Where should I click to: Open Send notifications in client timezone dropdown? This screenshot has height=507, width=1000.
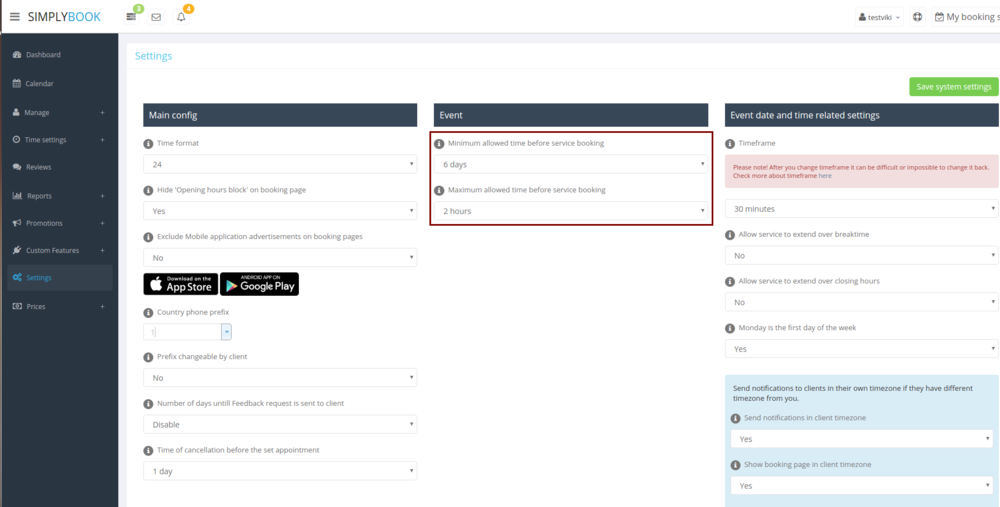tap(861, 439)
